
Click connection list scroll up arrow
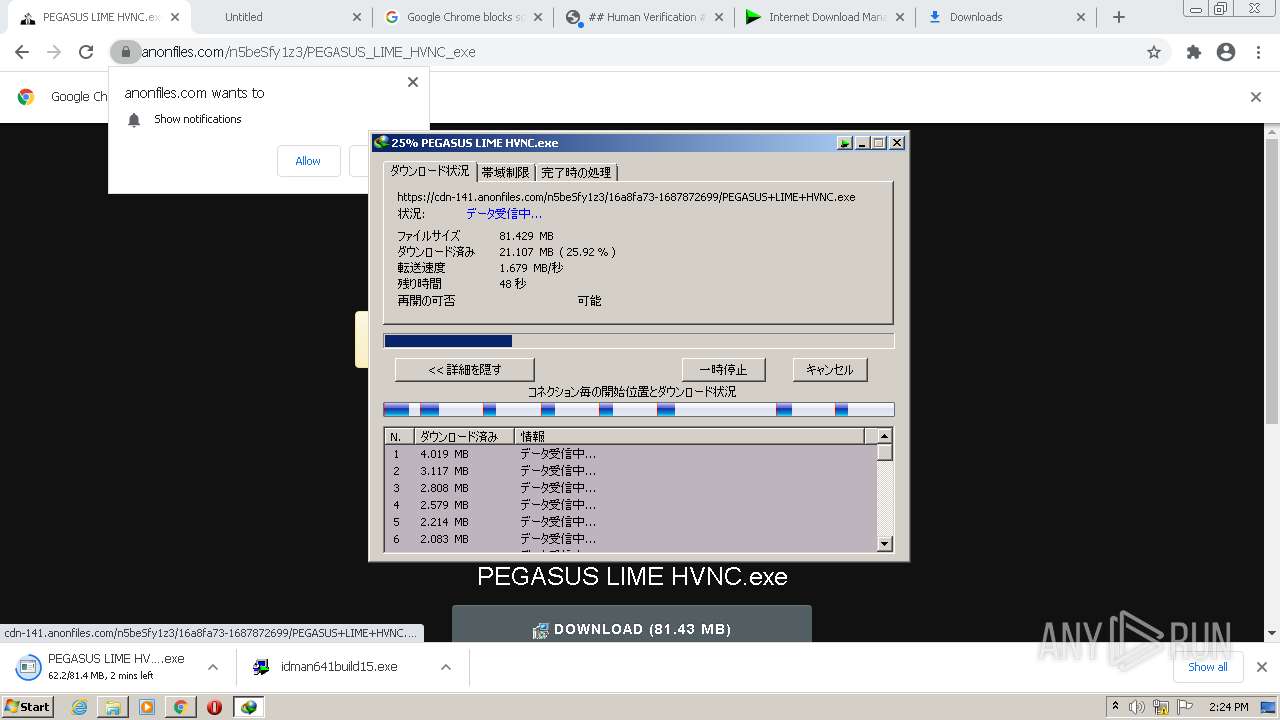click(884, 436)
